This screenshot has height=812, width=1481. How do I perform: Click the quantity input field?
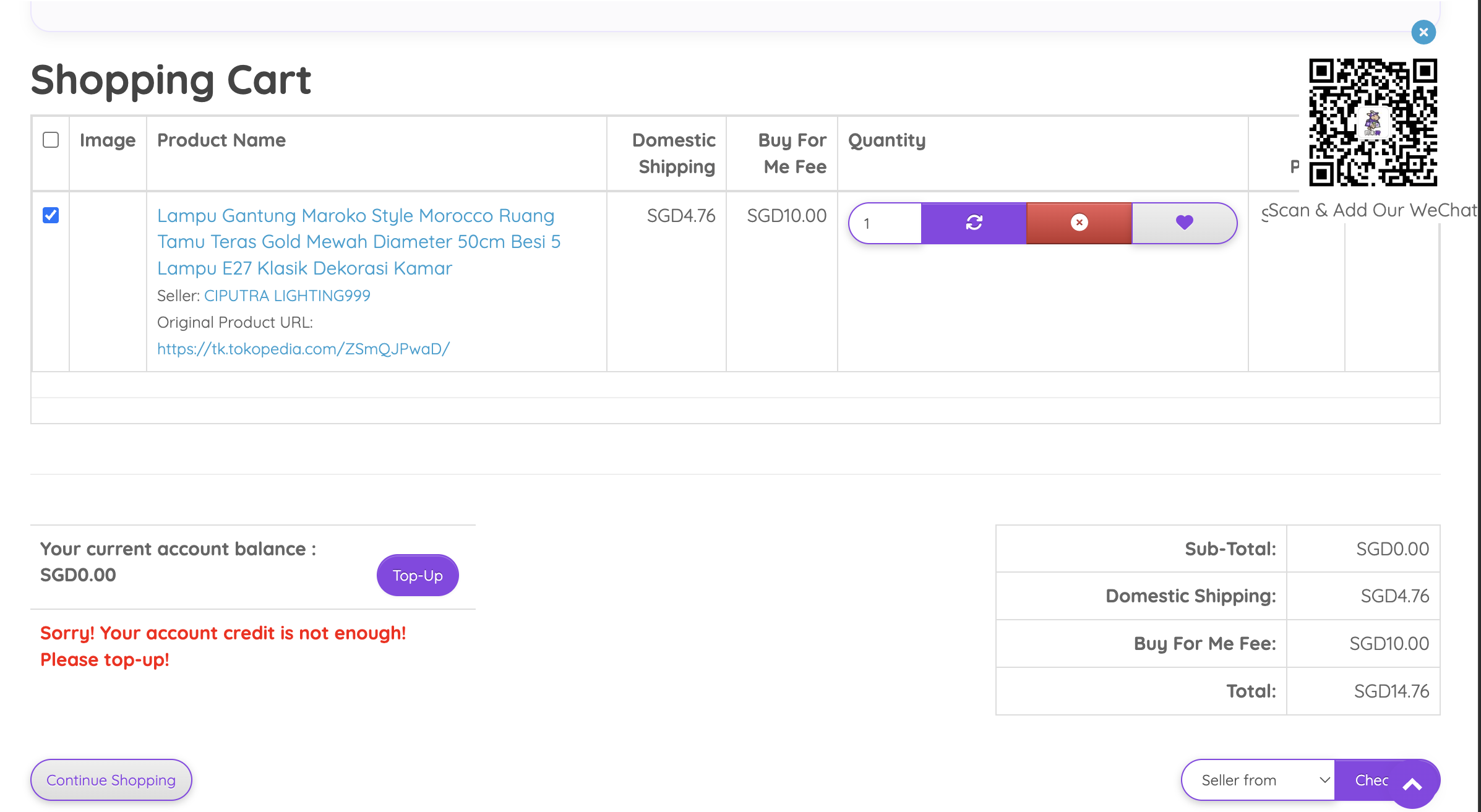(886, 223)
